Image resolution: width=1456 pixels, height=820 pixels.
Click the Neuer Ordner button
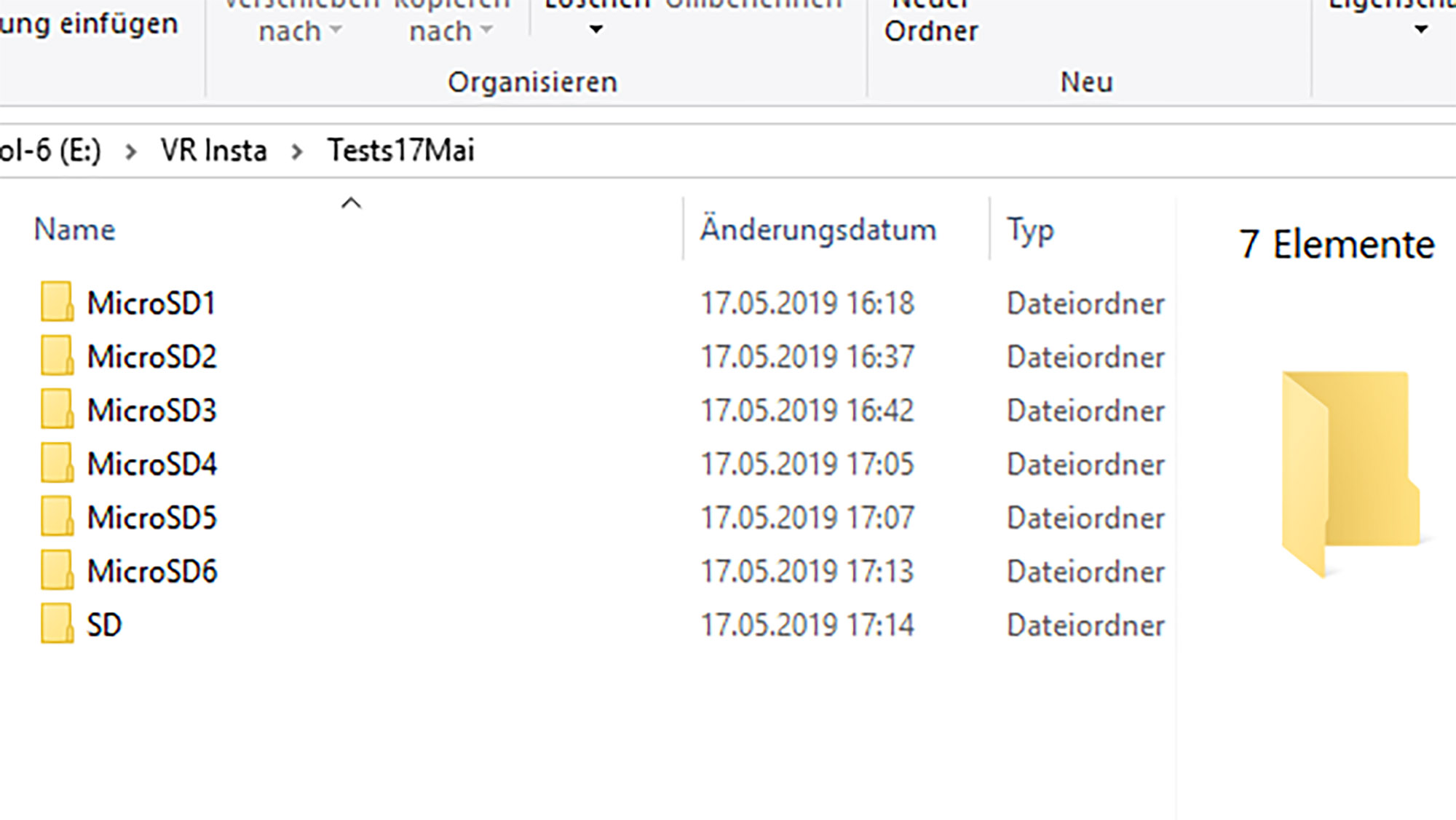click(931, 22)
